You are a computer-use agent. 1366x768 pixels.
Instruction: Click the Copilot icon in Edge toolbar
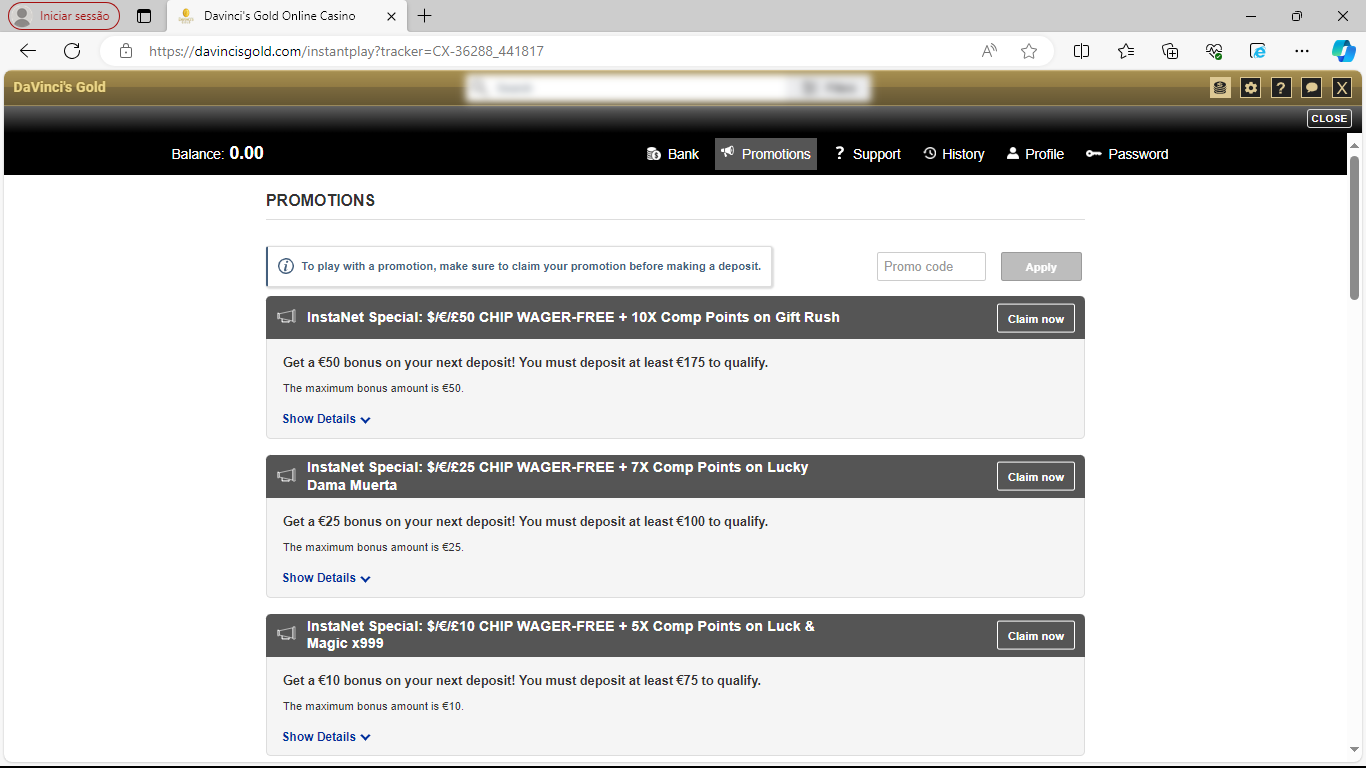click(1343, 51)
